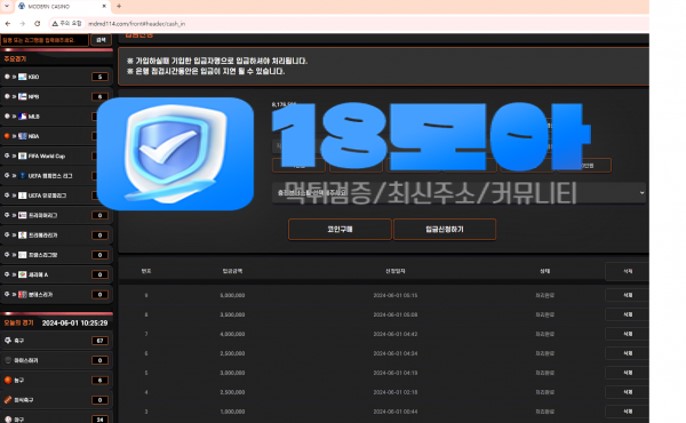
Task: Click the basketball icon beside 농구 in today's matches
Action: [x=8, y=380]
